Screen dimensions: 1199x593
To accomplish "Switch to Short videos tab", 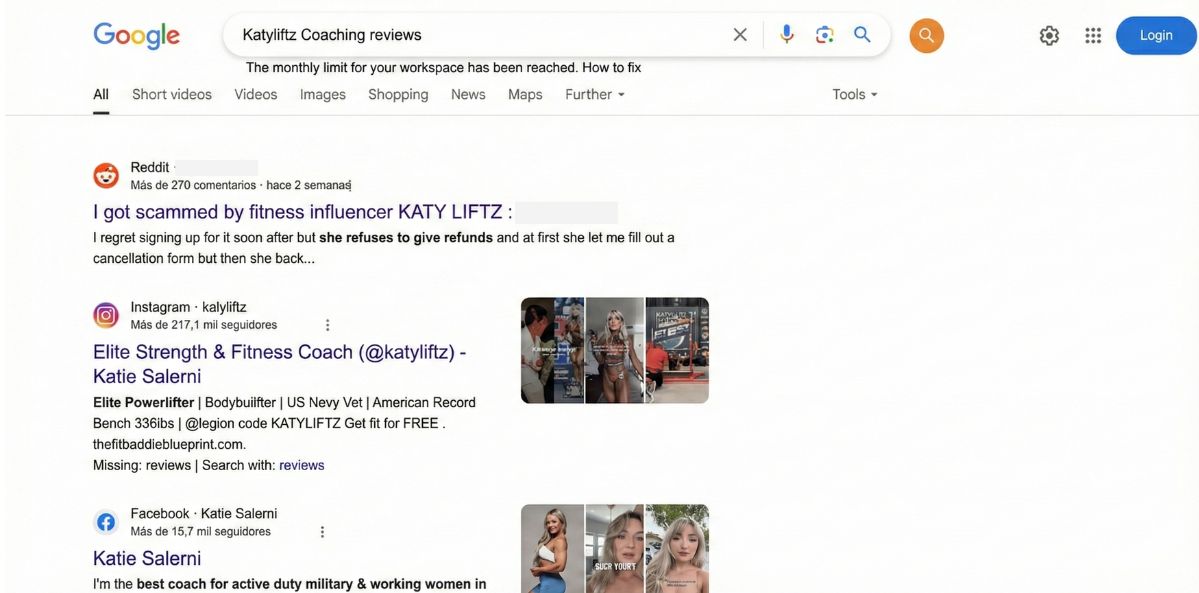I will (x=172, y=94).
